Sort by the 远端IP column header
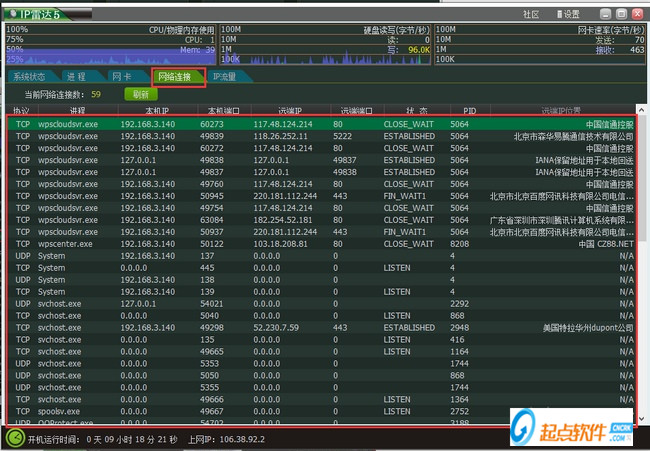The height and width of the screenshot is (451, 650). 290,111
